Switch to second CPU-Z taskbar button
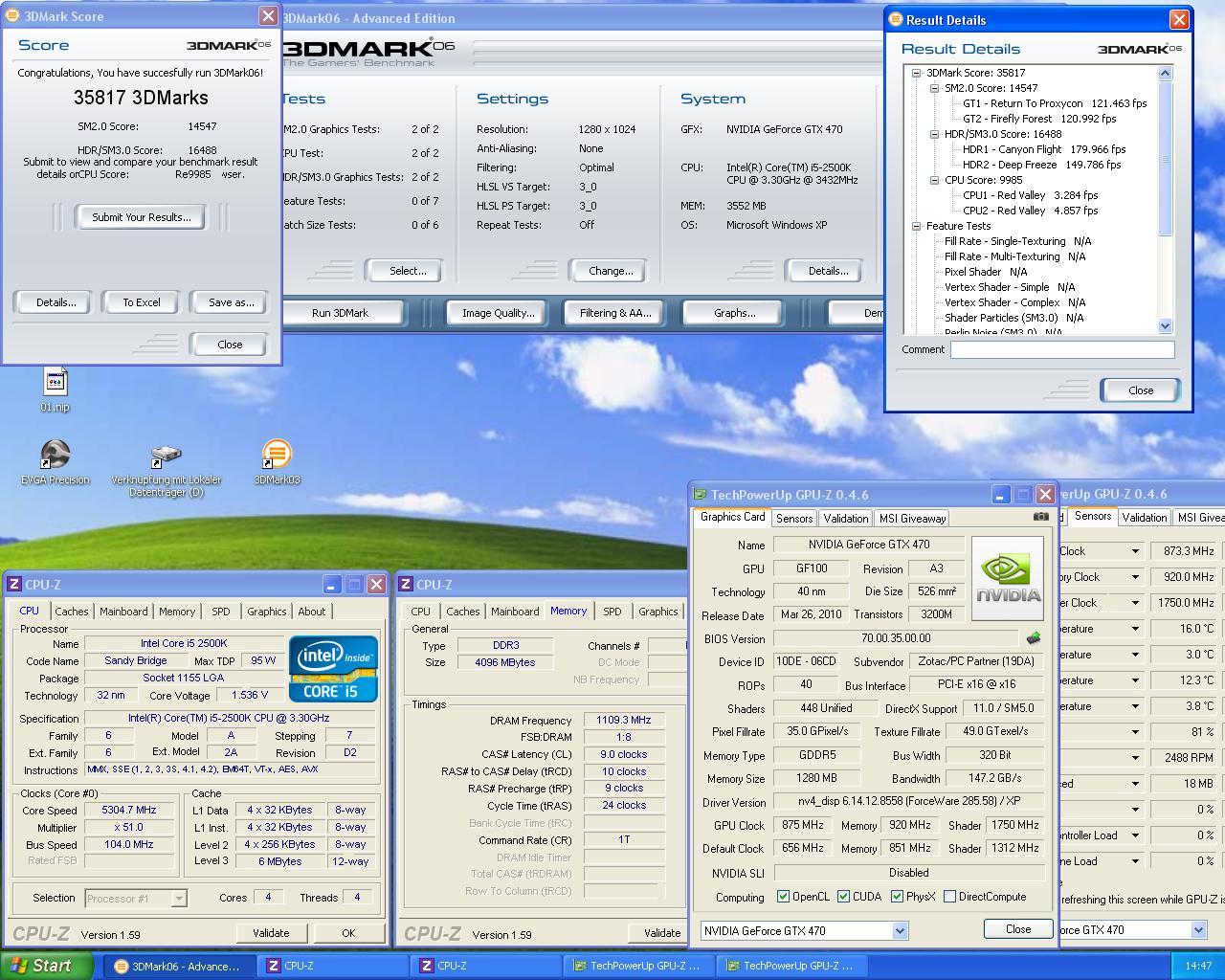The image size is (1225, 980). click(487, 966)
